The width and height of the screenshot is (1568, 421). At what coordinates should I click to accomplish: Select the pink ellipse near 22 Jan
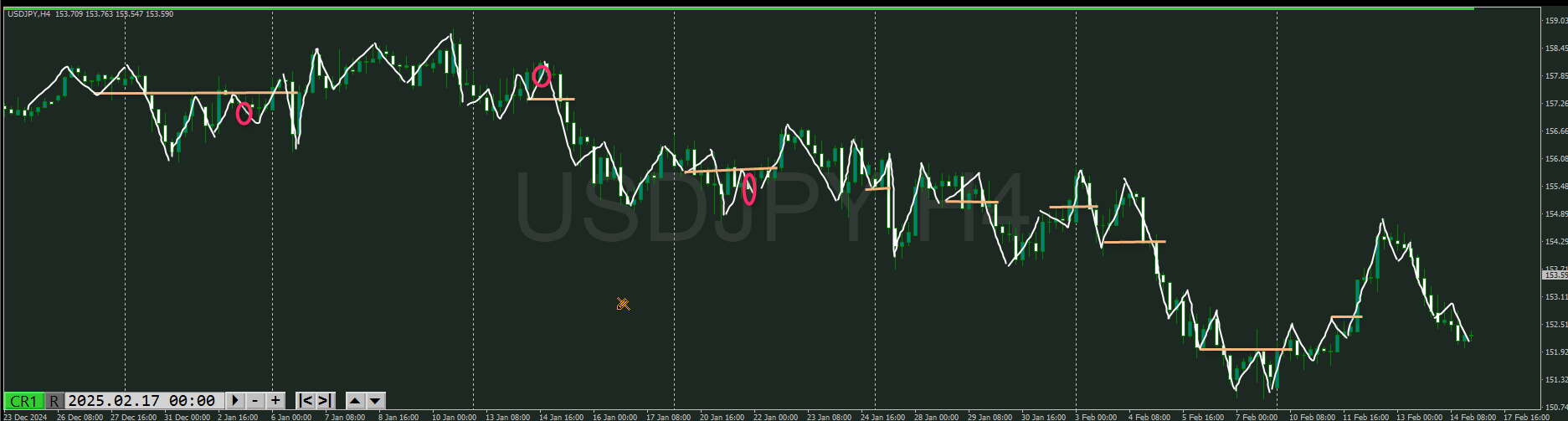[x=749, y=188]
